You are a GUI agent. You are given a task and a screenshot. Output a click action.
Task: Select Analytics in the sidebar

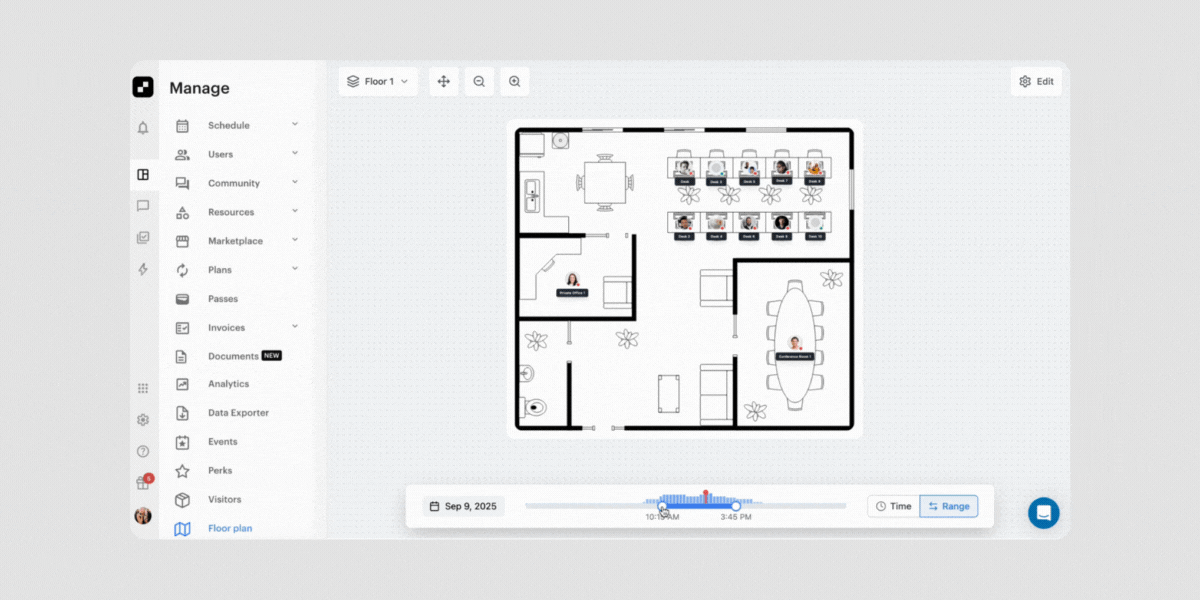click(228, 383)
